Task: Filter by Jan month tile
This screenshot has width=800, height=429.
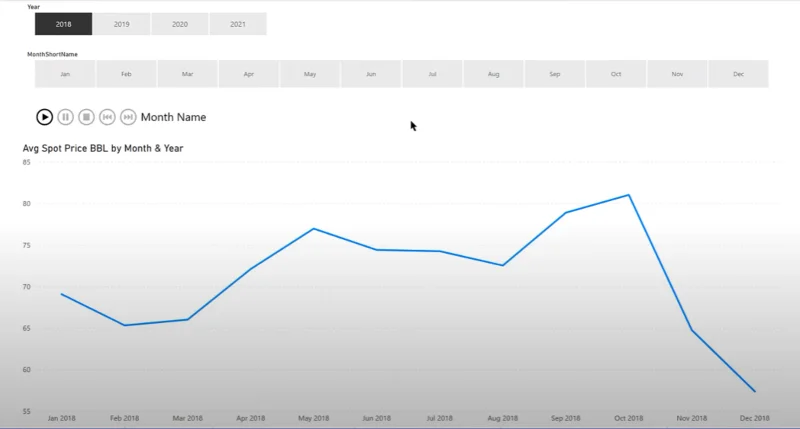Action: pyautogui.click(x=65, y=74)
